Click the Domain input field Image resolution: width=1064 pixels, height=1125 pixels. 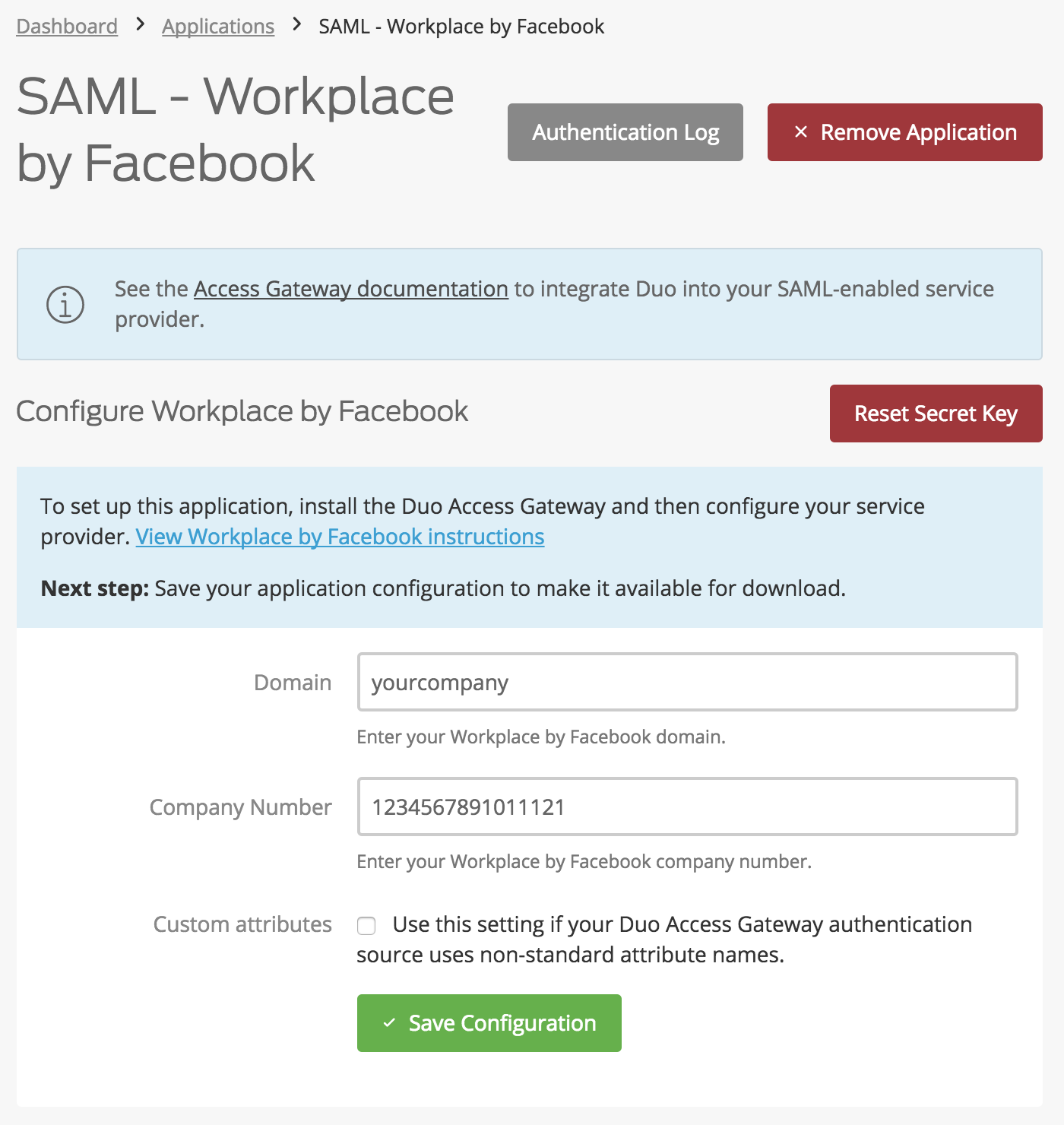[x=688, y=683]
